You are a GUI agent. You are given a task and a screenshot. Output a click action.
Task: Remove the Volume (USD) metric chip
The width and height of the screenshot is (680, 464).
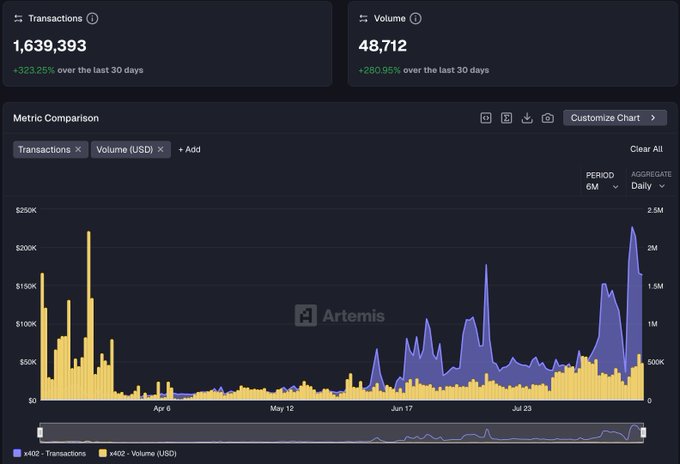pyautogui.click(x=160, y=149)
